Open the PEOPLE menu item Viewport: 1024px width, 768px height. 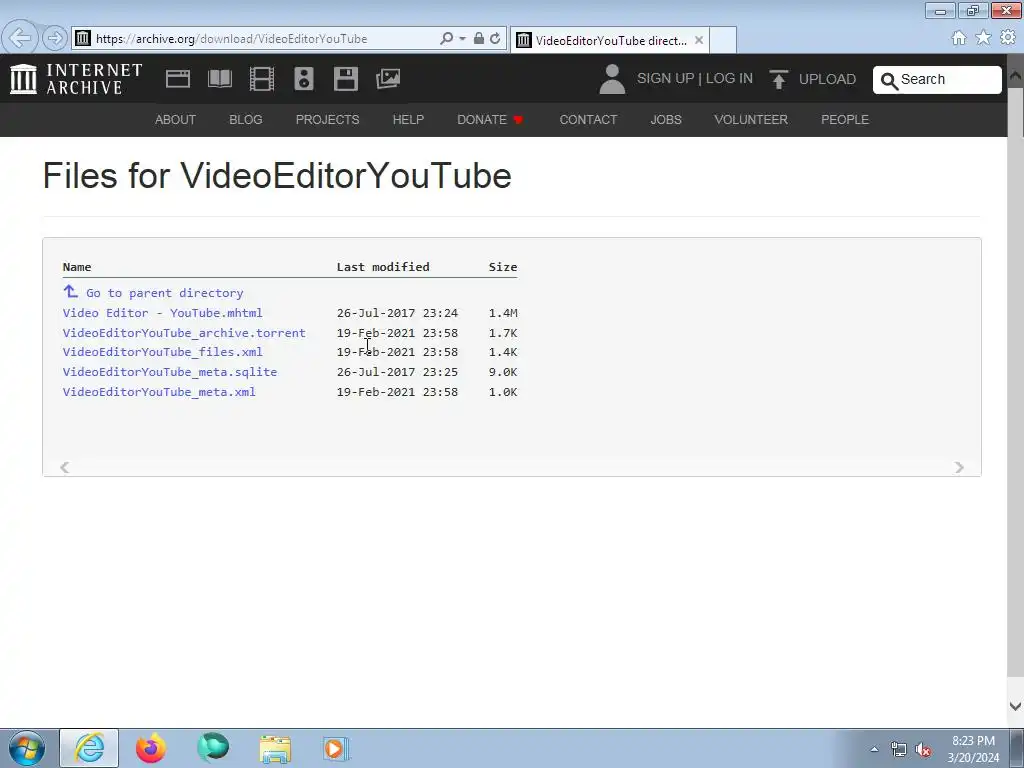(845, 120)
